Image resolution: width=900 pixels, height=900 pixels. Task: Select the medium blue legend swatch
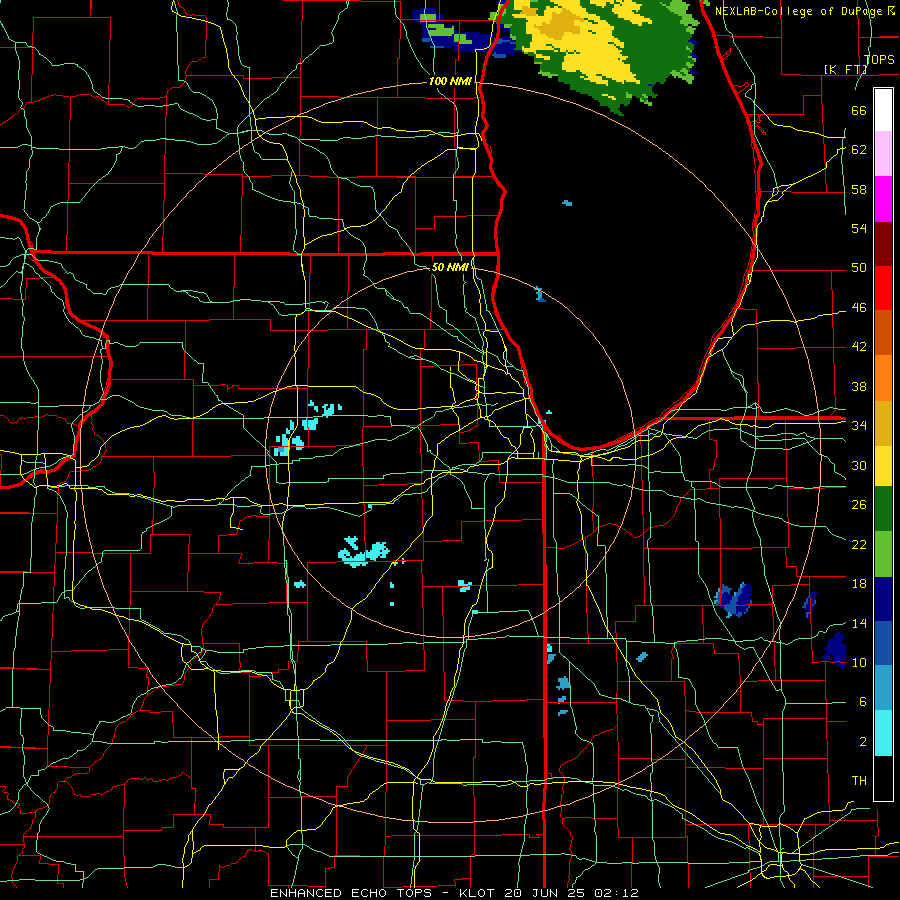coord(883,643)
